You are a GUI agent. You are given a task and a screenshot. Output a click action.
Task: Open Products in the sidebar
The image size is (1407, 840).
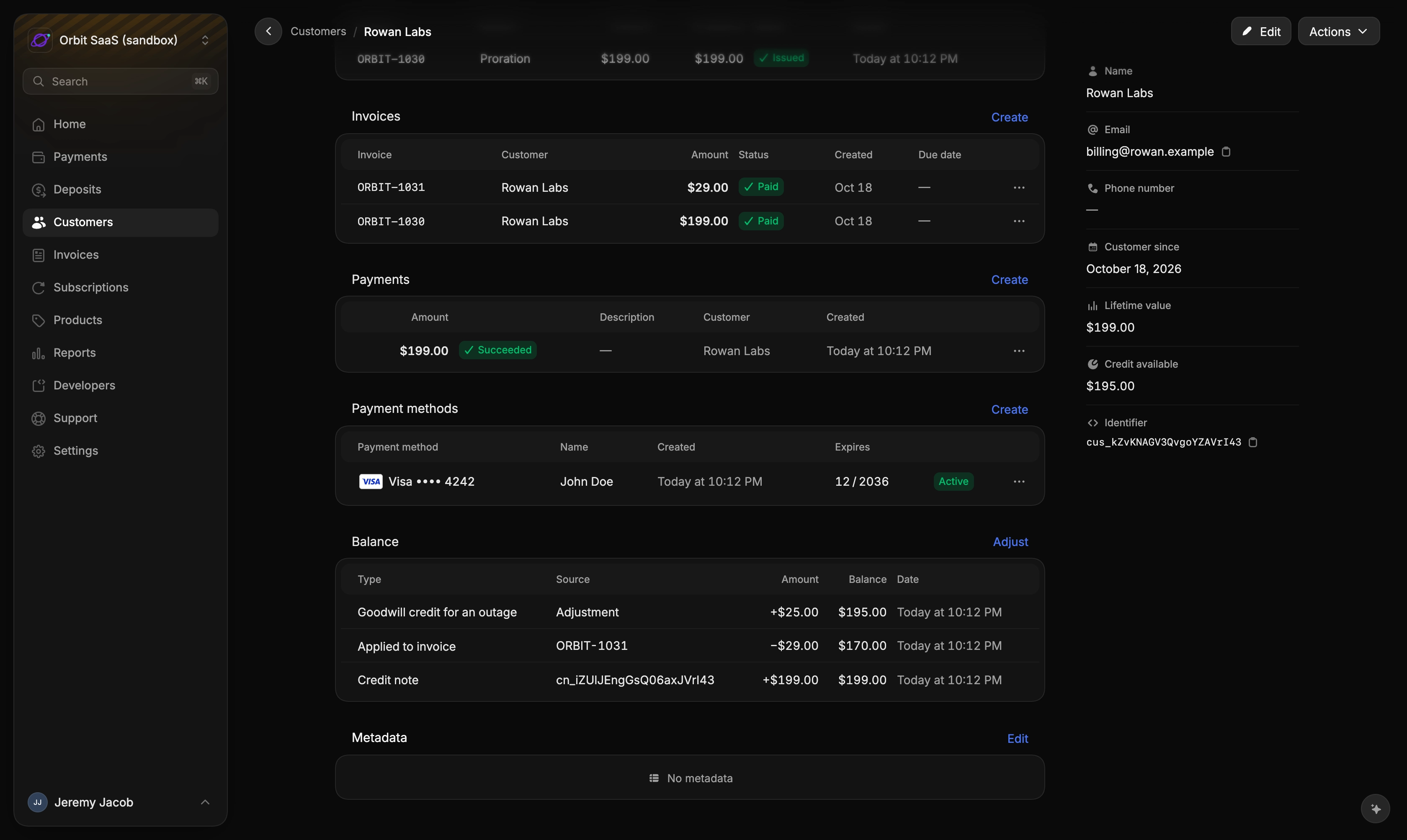[121, 320]
